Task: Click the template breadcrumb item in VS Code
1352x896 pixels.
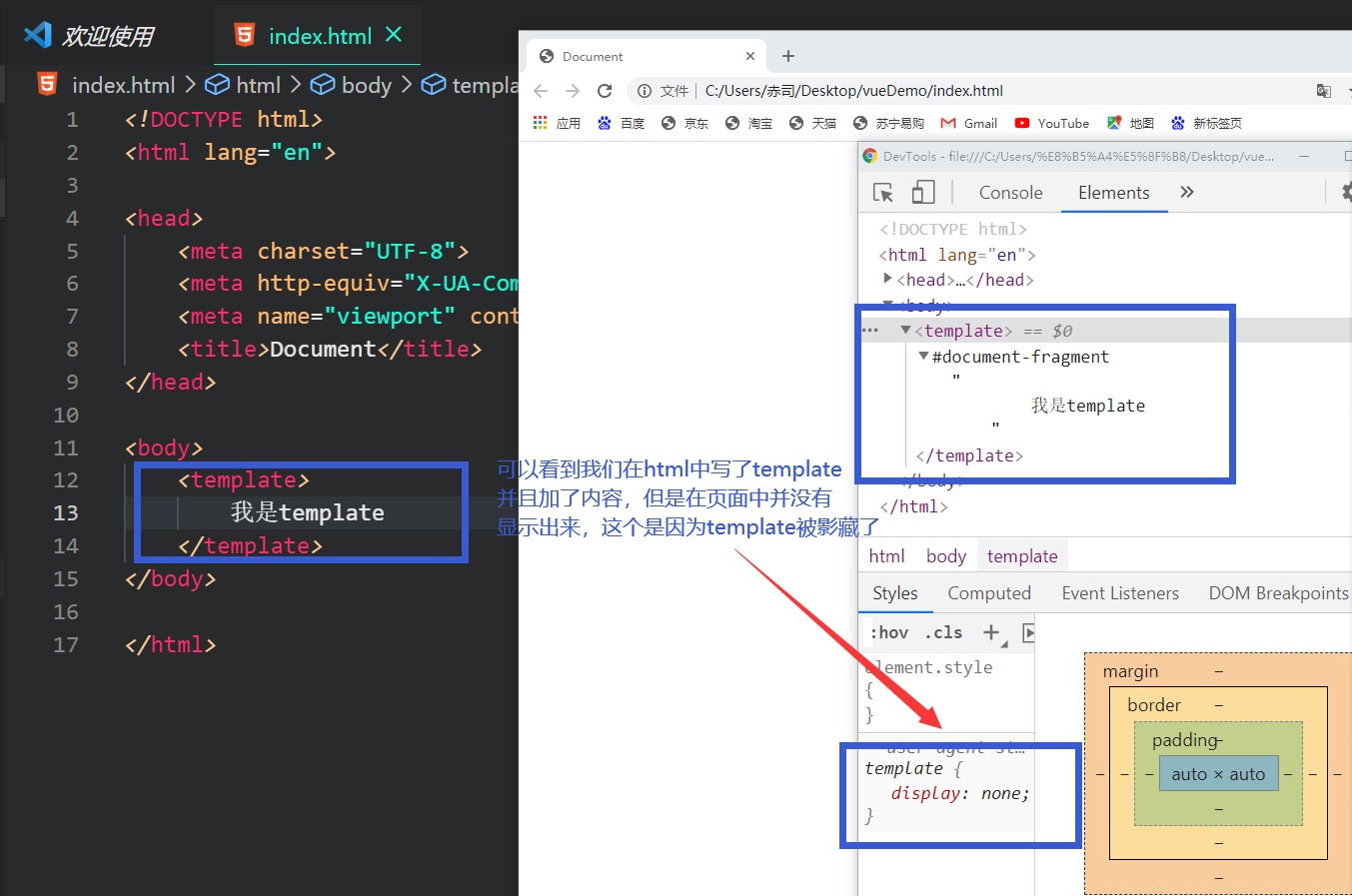Action: tap(469, 85)
